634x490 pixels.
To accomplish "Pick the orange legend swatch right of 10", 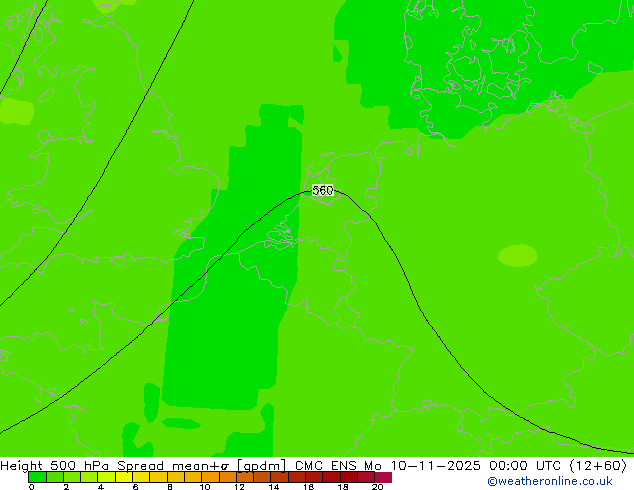I will click(x=211, y=477).
